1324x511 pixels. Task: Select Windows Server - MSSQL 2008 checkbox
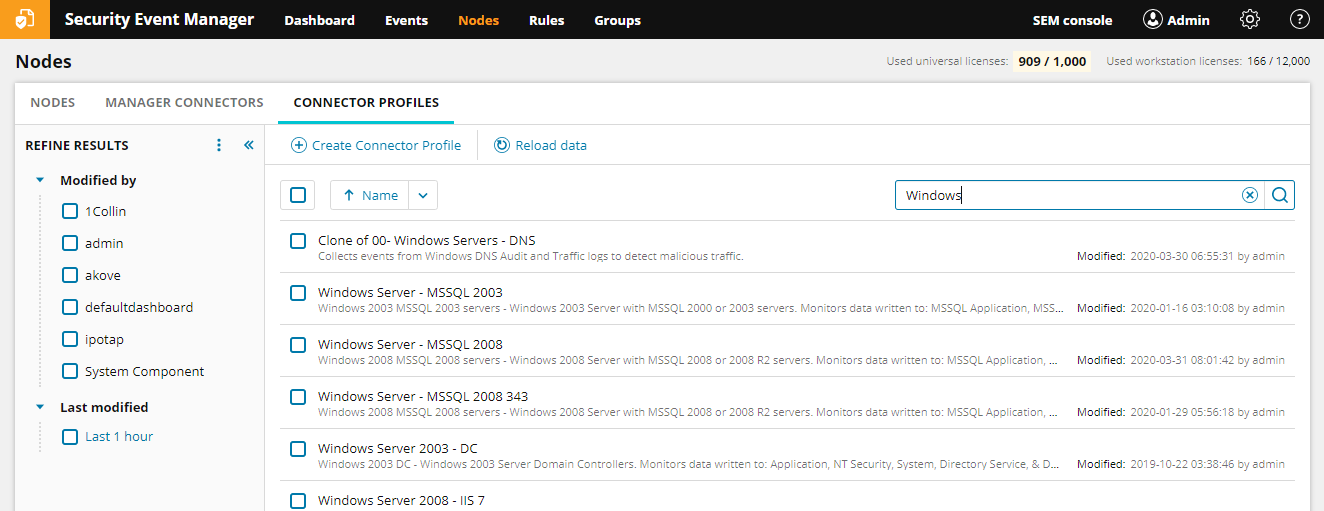pos(298,345)
